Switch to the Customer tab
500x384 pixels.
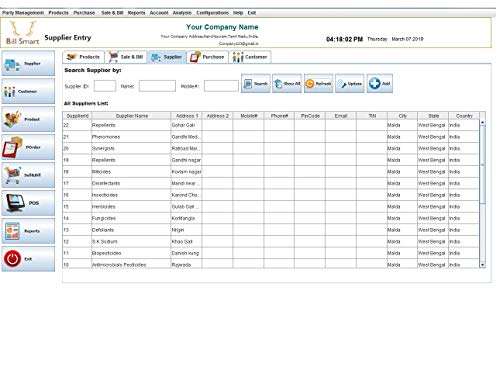(x=250, y=57)
